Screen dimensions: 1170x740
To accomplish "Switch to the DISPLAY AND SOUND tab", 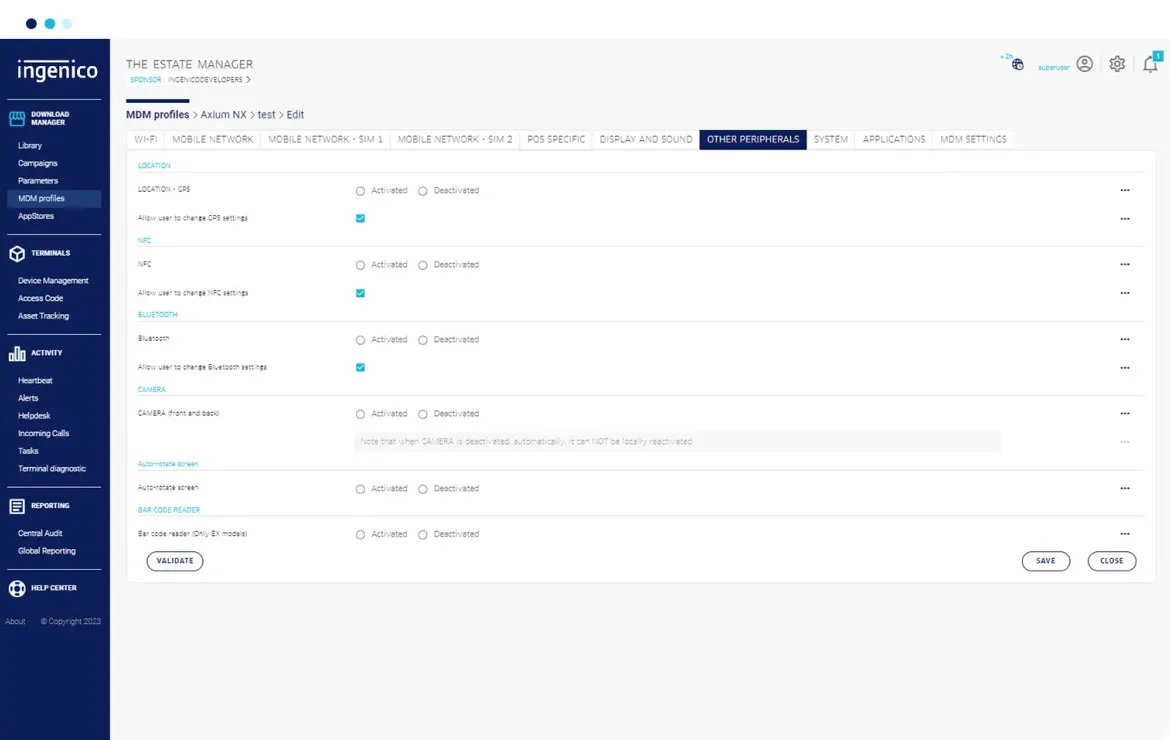I will click(645, 140).
